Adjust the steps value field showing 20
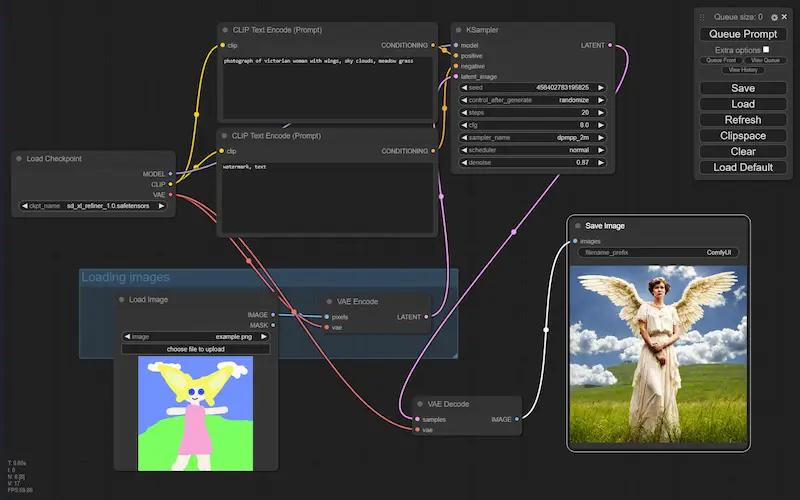 pyautogui.click(x=533, y=113)
